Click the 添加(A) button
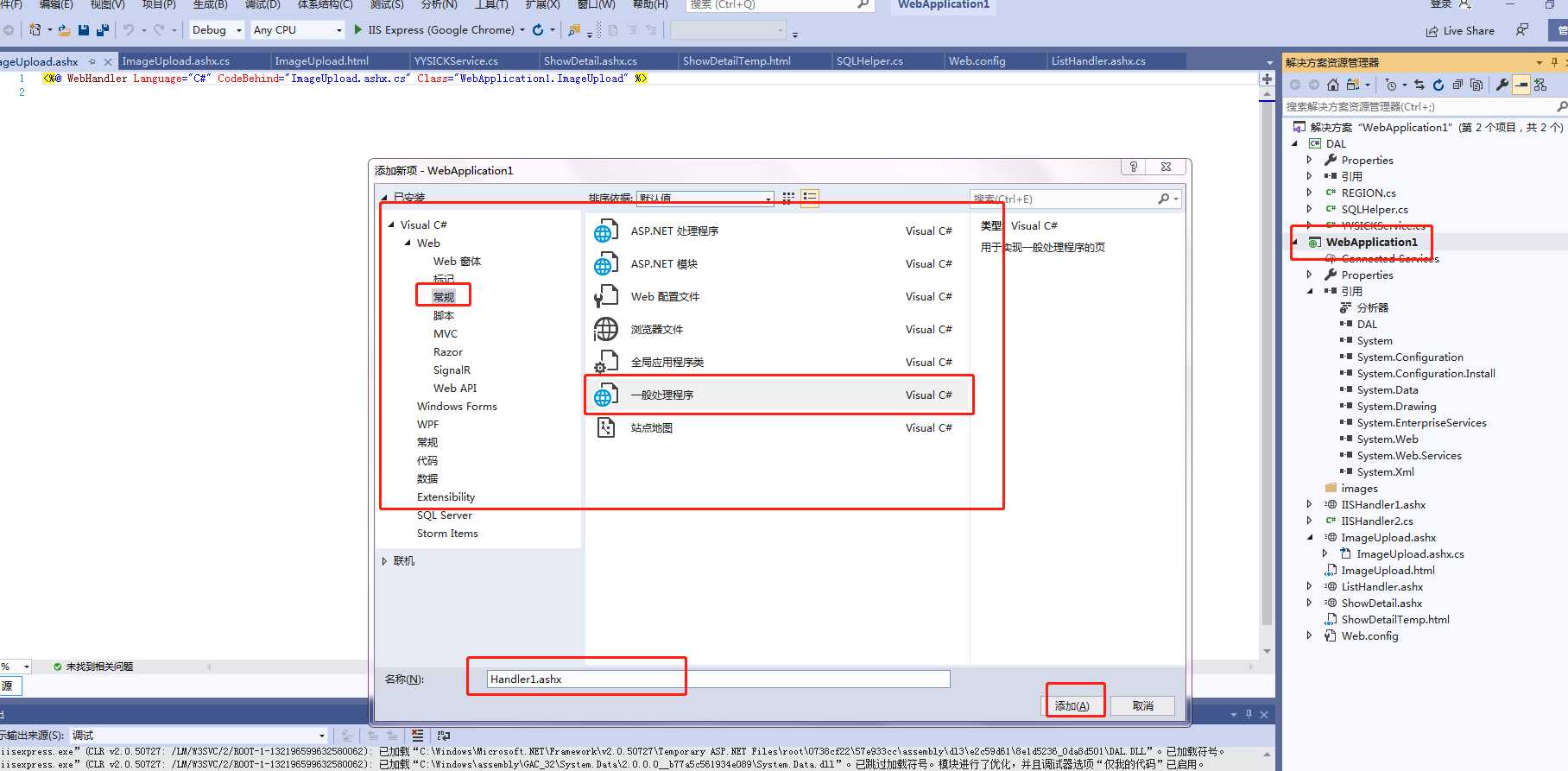The height and width of the screenshot is (771, 1568). coord(1072,705)
